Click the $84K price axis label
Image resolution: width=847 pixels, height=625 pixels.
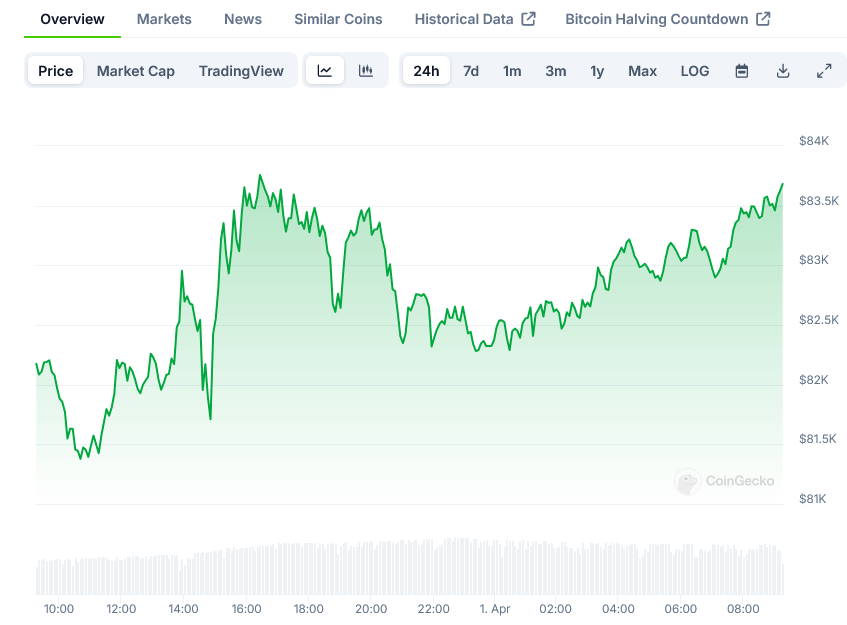[x=814, y=141]
